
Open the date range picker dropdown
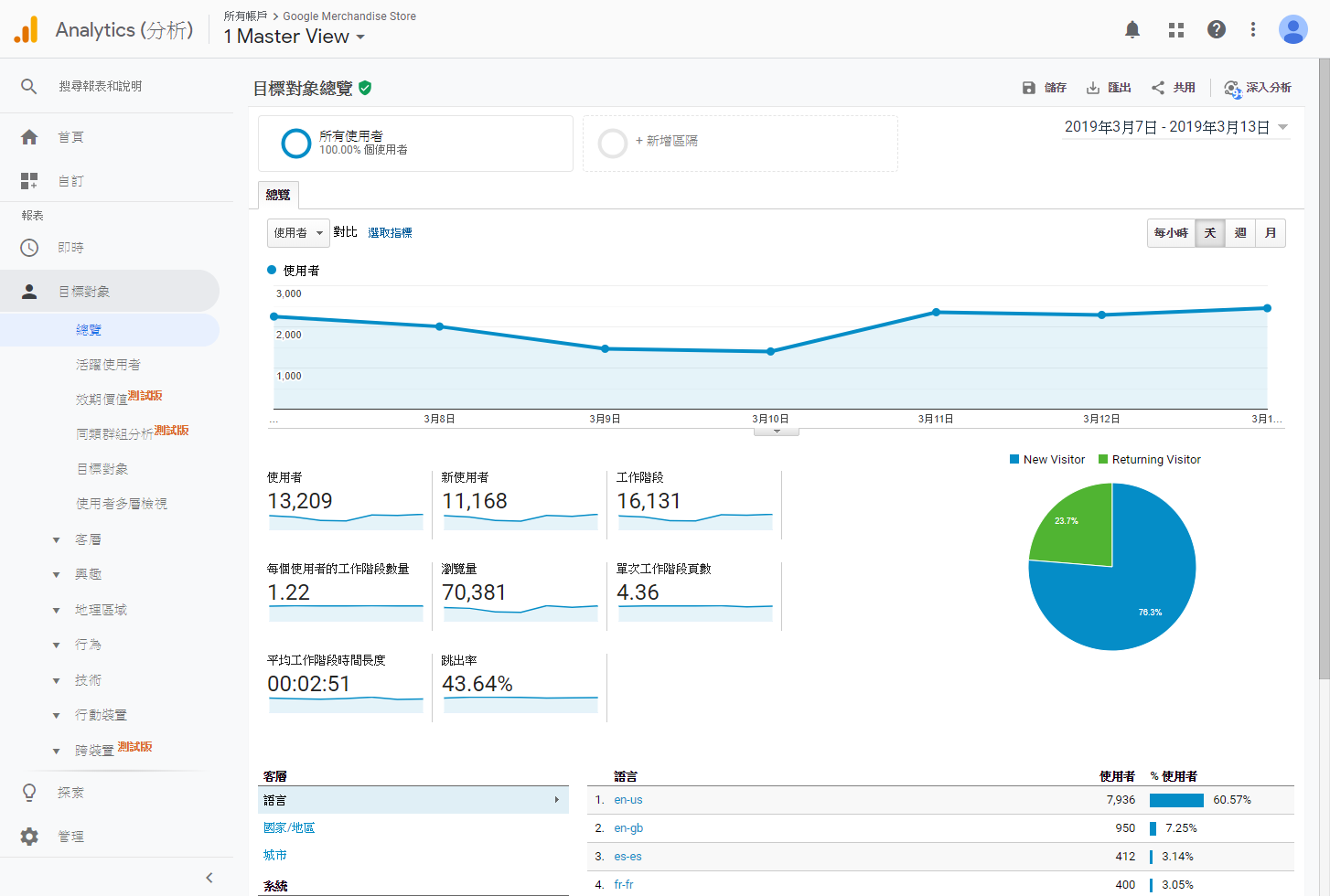(x=1282, y=127)
